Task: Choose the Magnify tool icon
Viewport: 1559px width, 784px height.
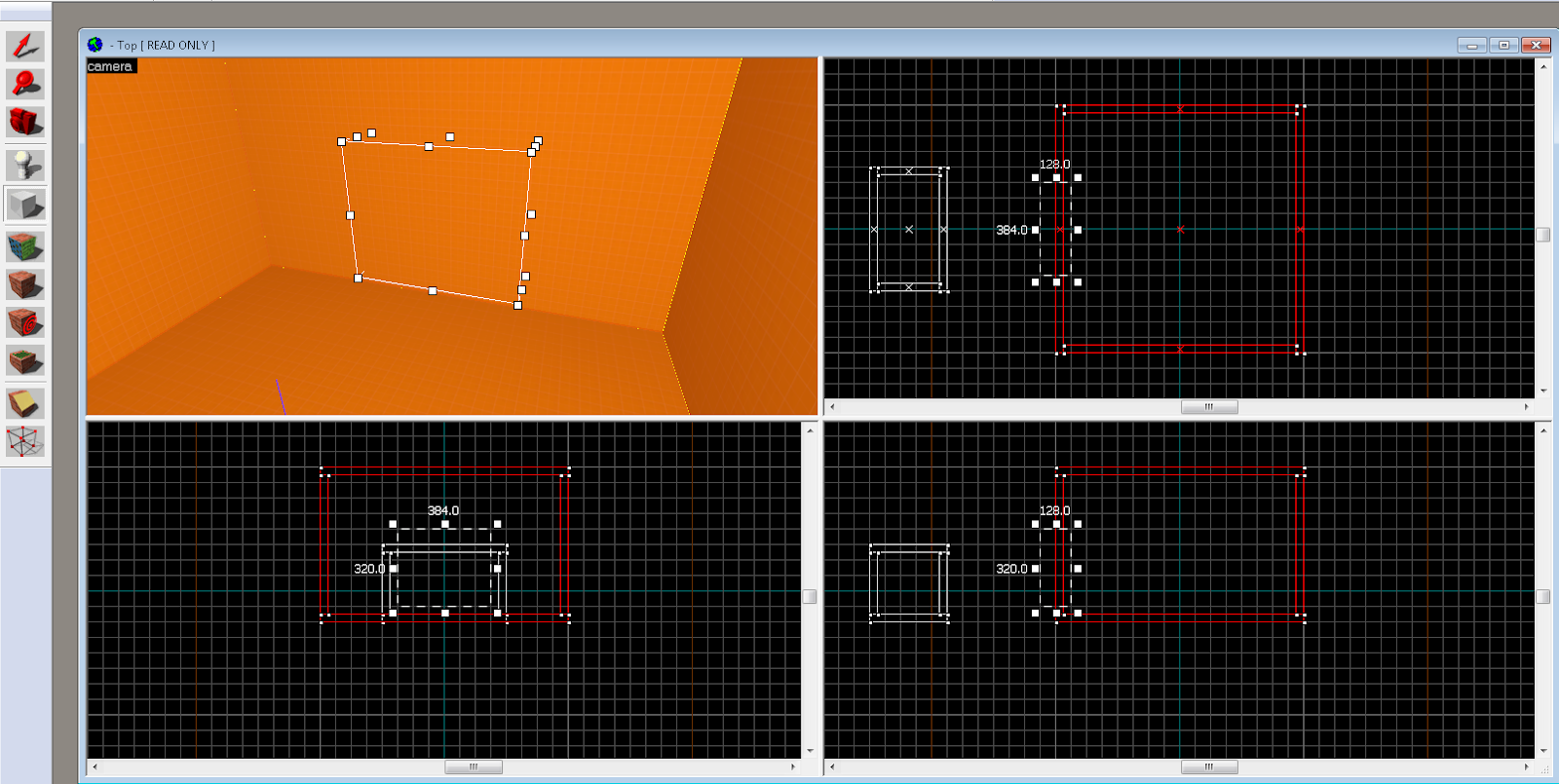Action: [25, 84]
